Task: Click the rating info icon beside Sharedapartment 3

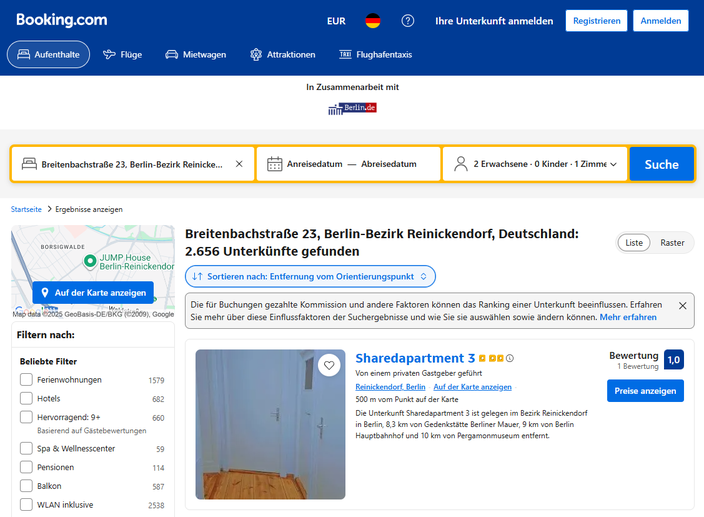Action: tap(510, 358)
